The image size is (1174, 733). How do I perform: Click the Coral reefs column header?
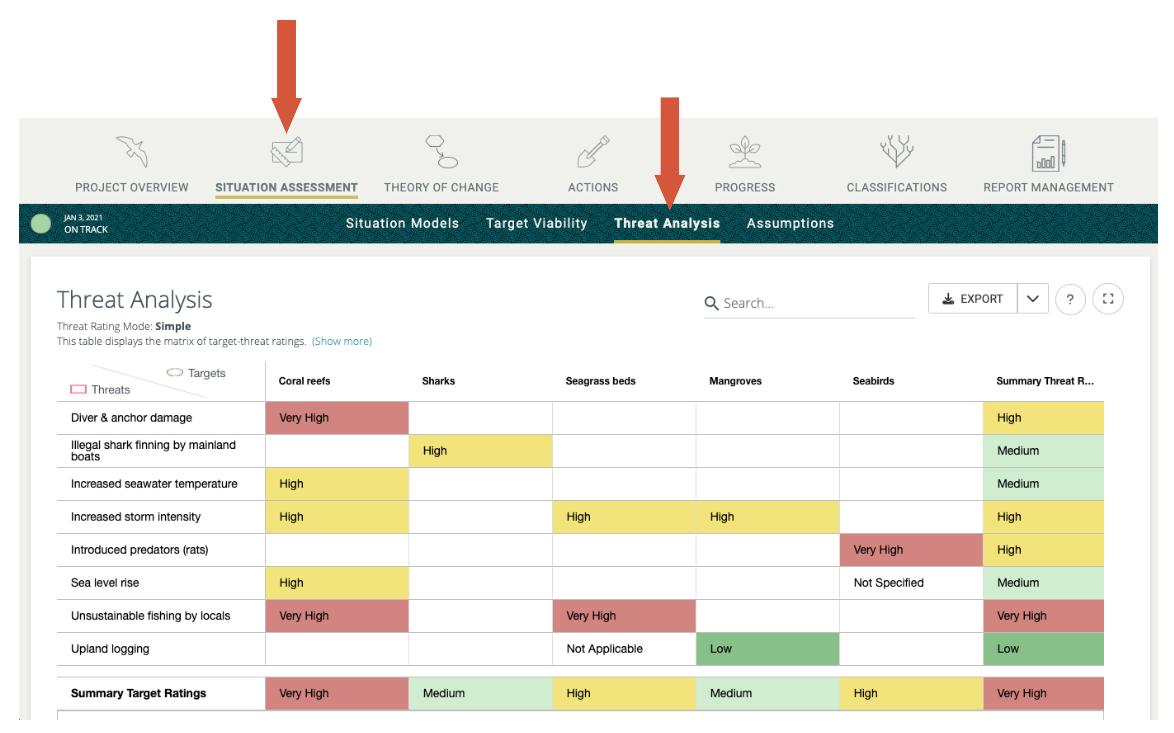[x=305, y=381]
